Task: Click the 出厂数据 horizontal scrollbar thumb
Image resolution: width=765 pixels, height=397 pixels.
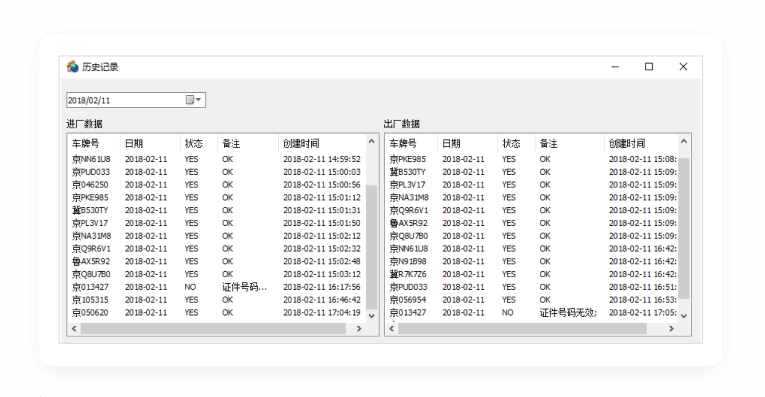Action: coord(523,329)
